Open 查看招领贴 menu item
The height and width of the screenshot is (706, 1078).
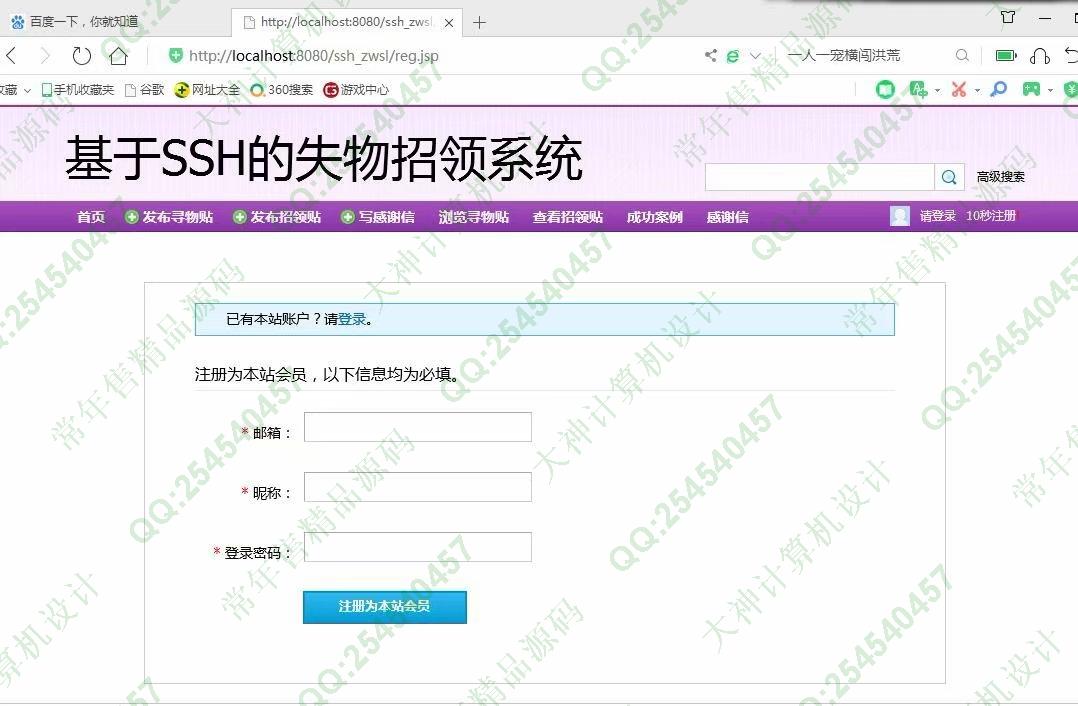[x=567, y=217]
